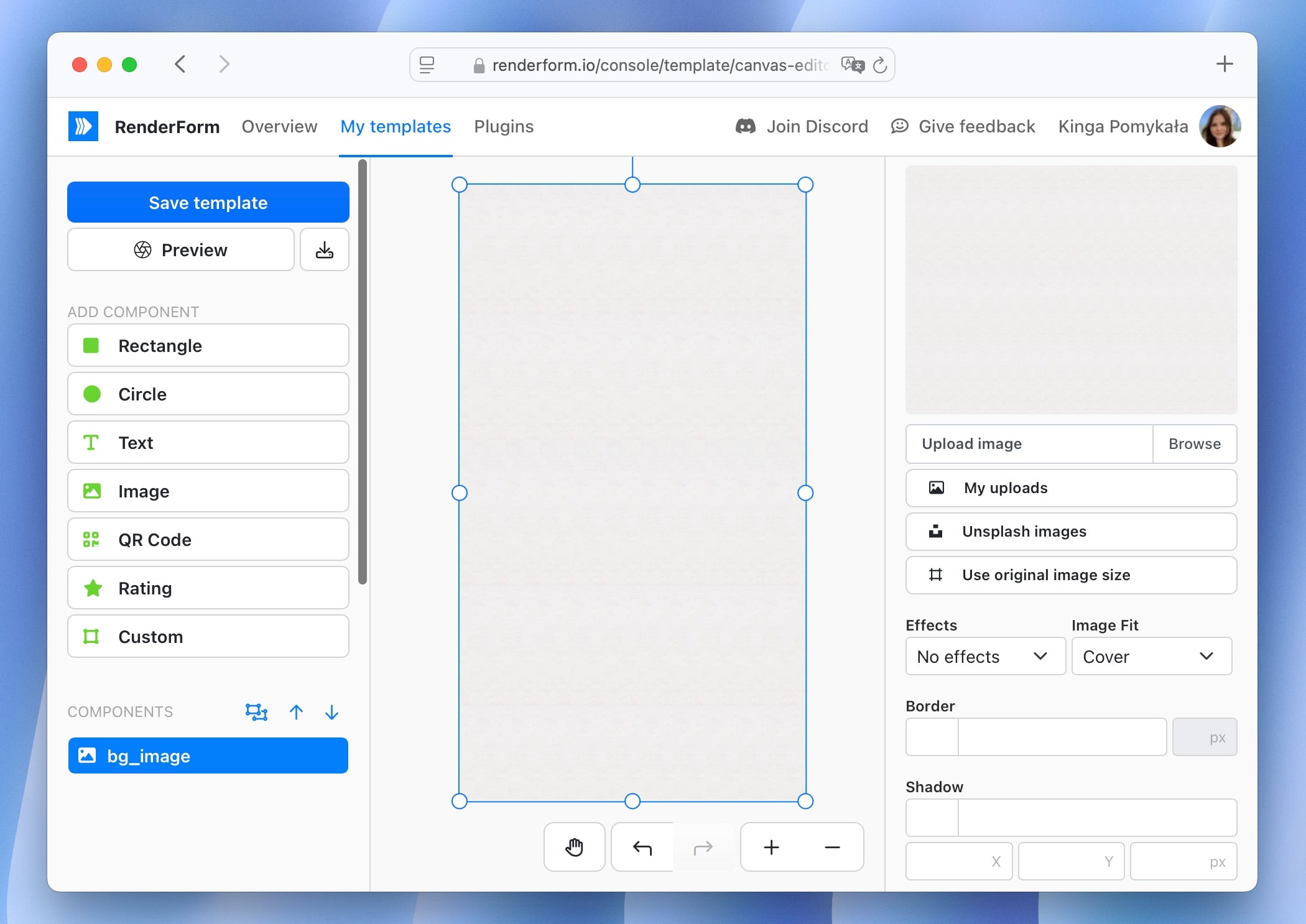This screenshot has width=1306, height=924.
Task: Click the Custom component frame icon
Action: pyautogui.click(x=91, y=636)
